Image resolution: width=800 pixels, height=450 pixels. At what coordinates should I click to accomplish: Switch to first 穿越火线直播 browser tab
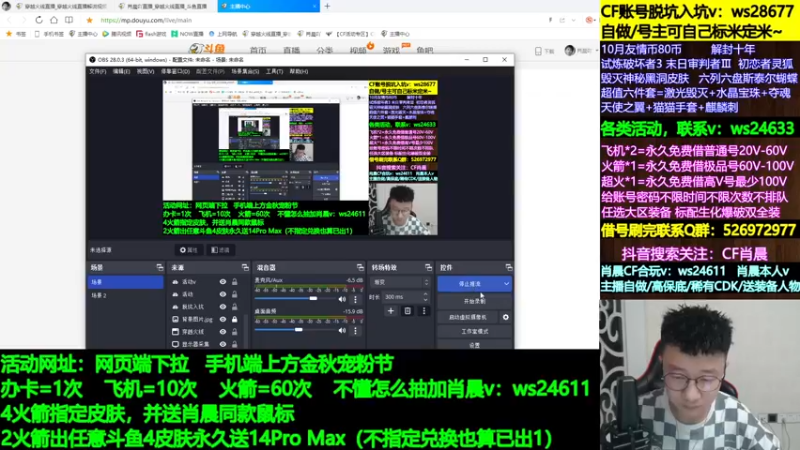[61, 6]
